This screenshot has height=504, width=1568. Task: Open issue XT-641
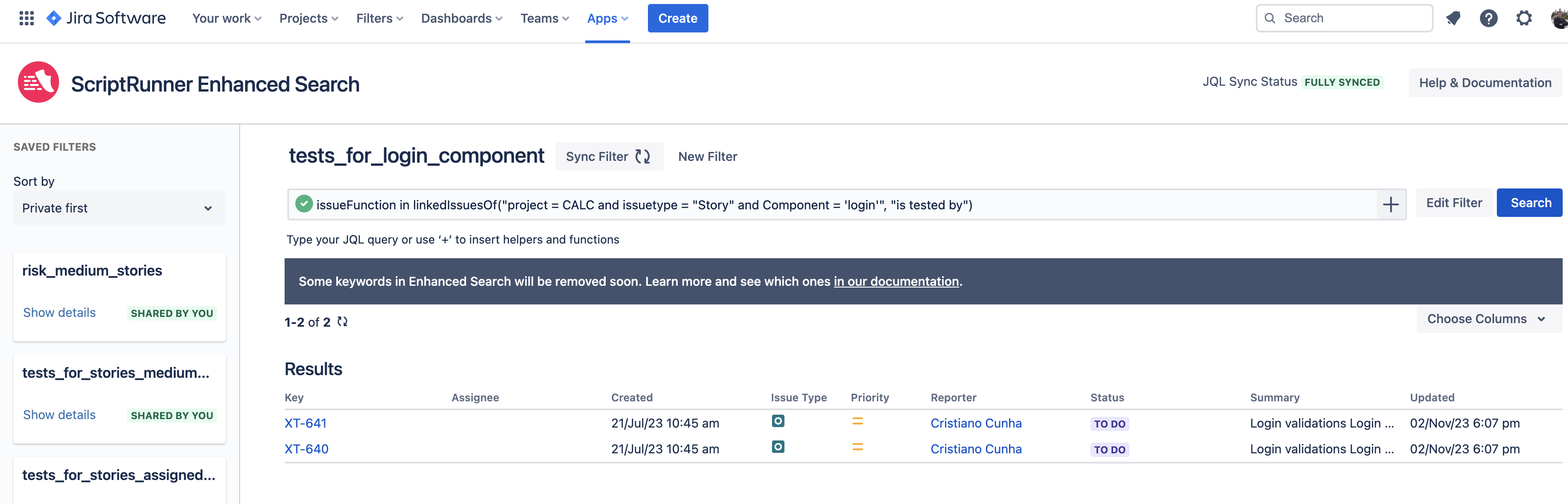click(x=306, y=423)
